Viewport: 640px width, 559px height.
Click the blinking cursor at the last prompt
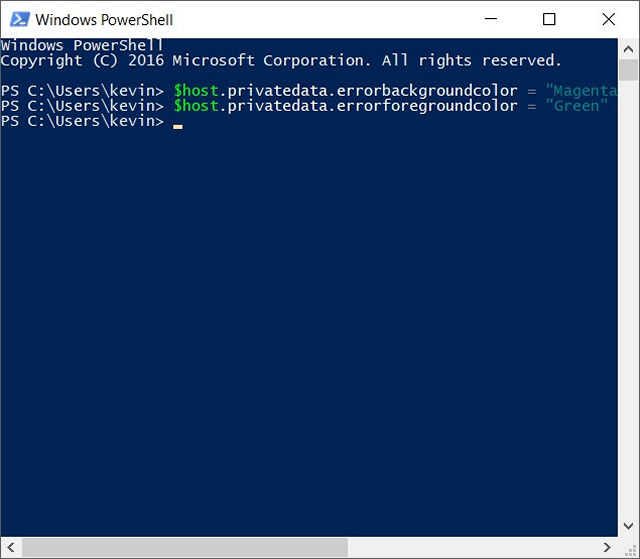[178, 126]
